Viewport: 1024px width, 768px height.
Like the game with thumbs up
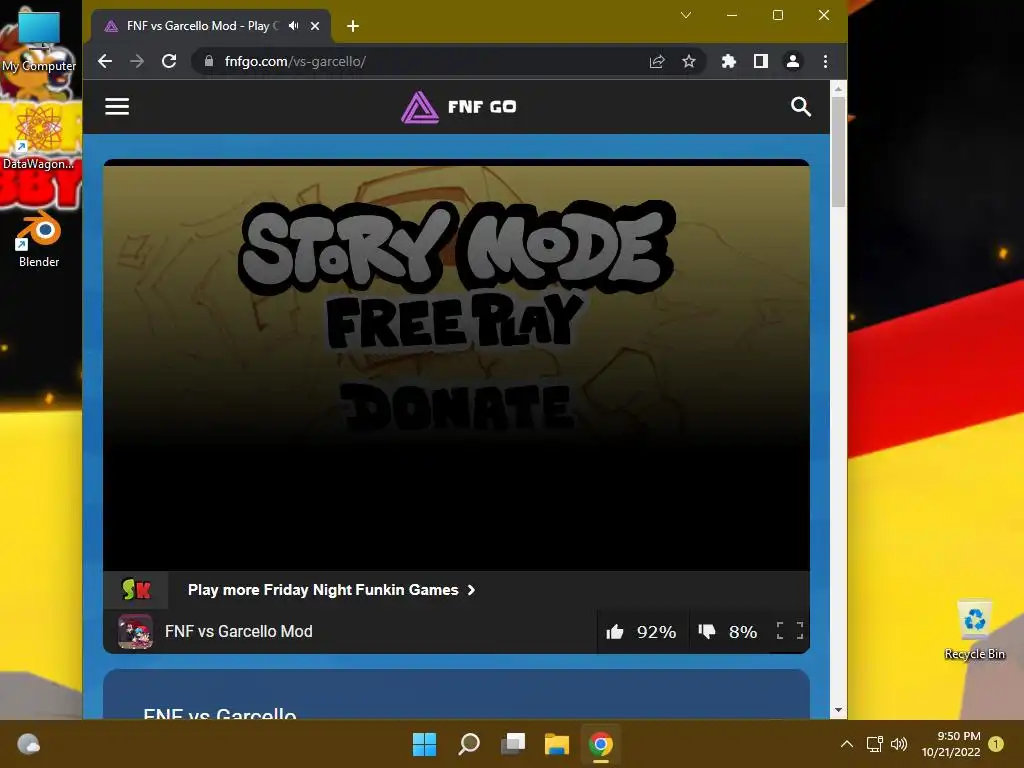coord(615,632)
